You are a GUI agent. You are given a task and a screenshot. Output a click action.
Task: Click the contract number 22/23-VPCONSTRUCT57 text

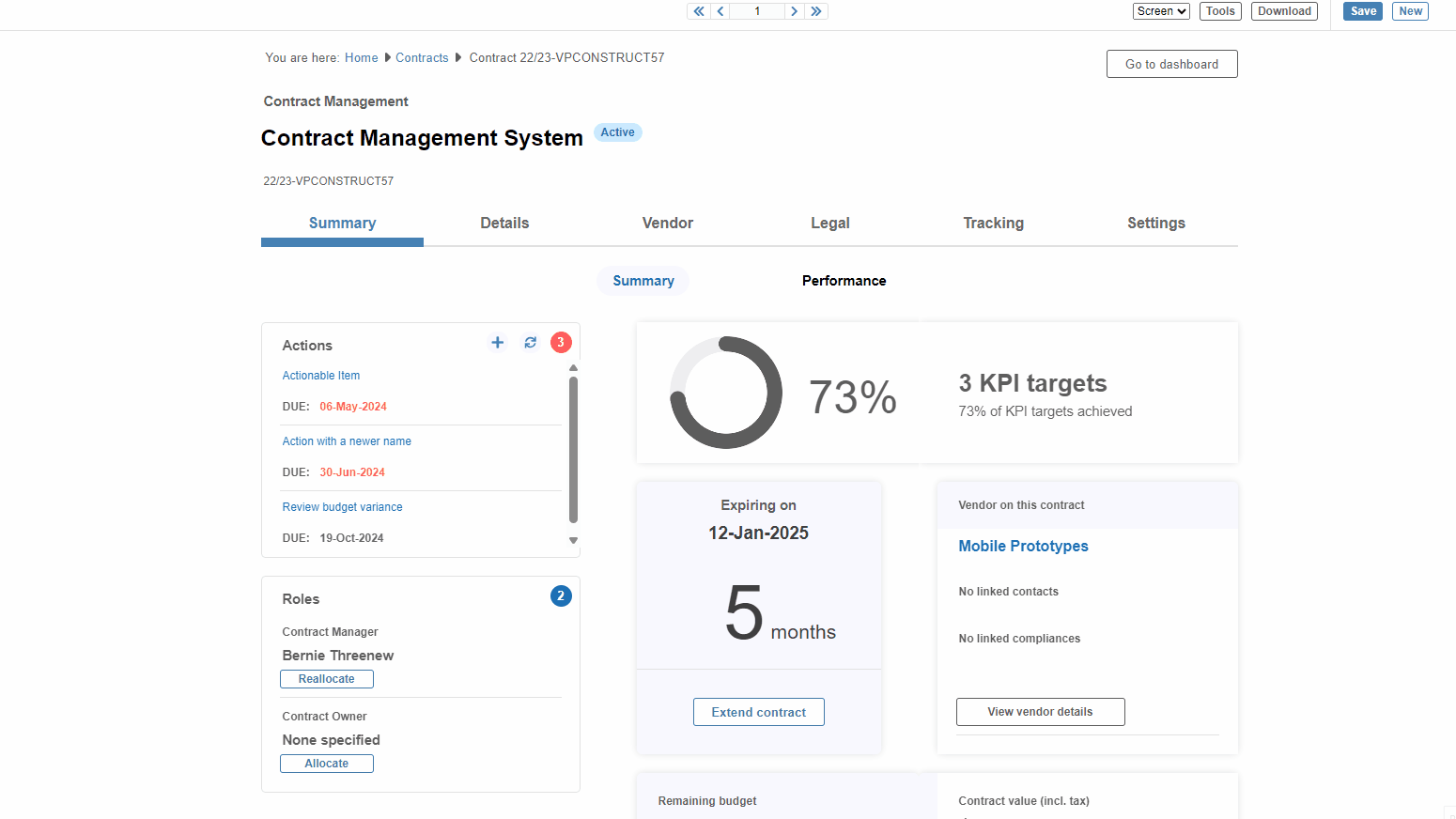328,181
